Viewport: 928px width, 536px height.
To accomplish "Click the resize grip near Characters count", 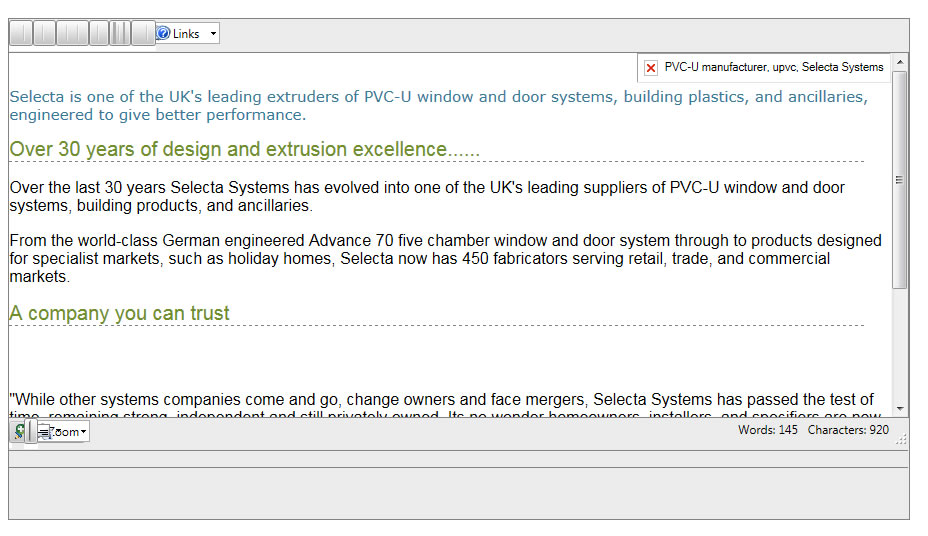I will [901, 439].
